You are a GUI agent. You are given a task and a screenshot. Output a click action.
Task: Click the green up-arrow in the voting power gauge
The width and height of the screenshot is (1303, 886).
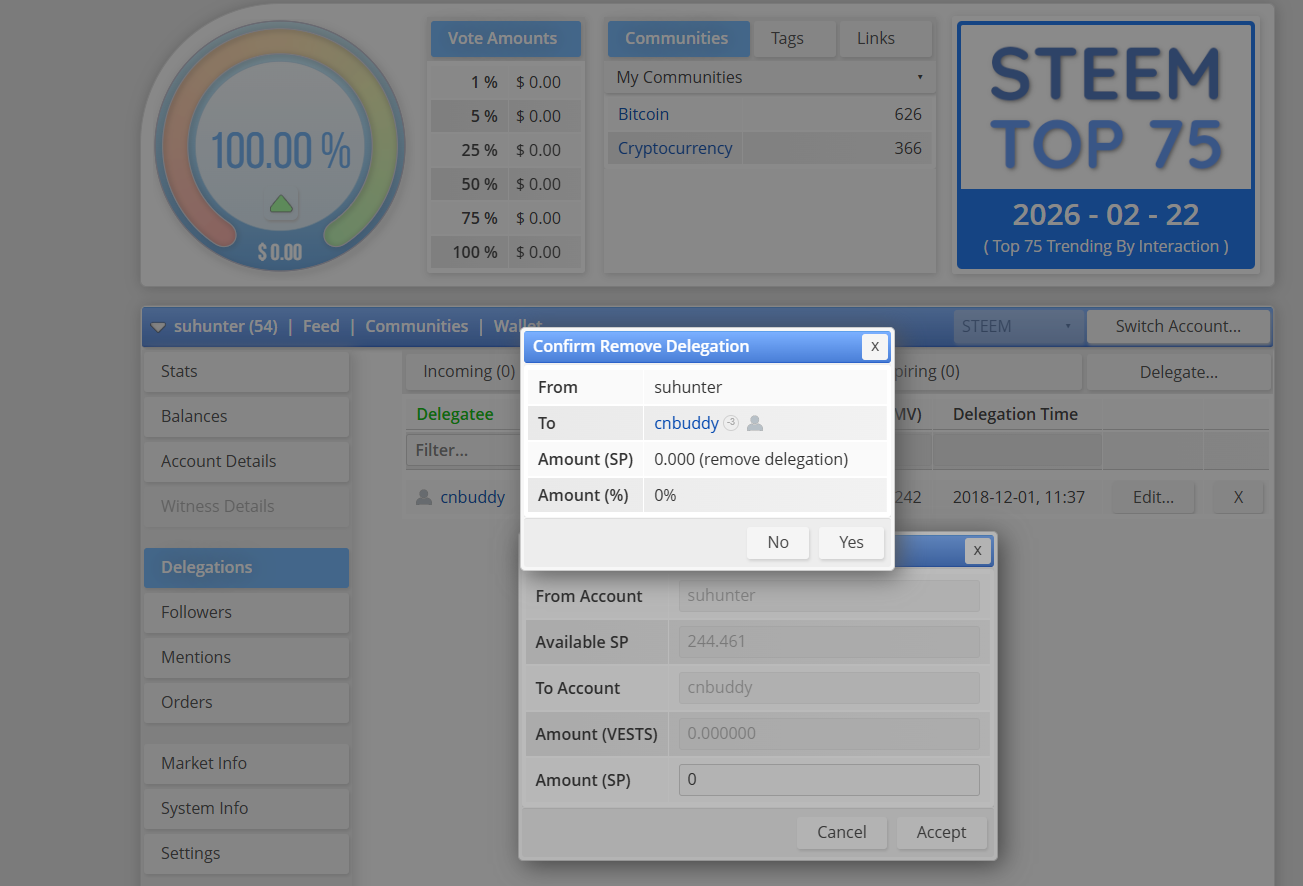(281, 204)
